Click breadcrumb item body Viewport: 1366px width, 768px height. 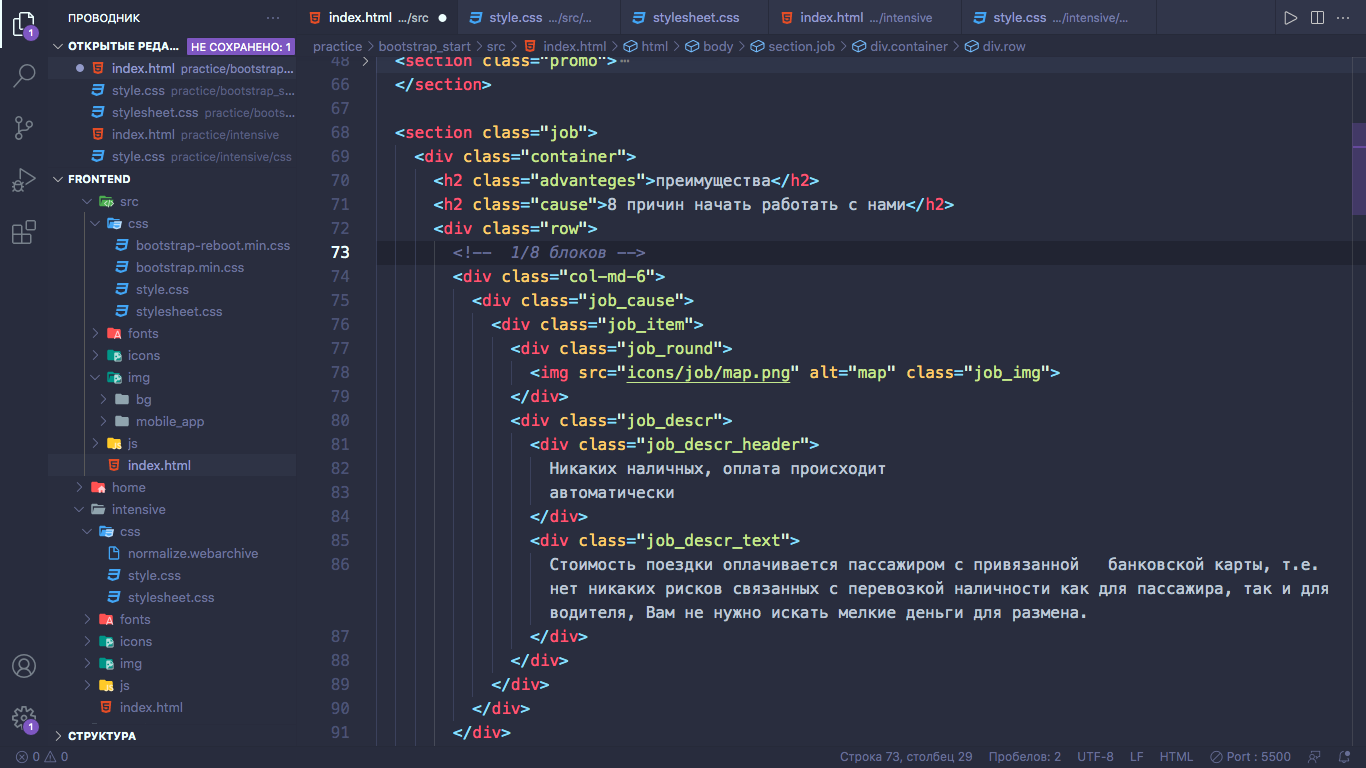pyautogui.click(x=709, y=46)
